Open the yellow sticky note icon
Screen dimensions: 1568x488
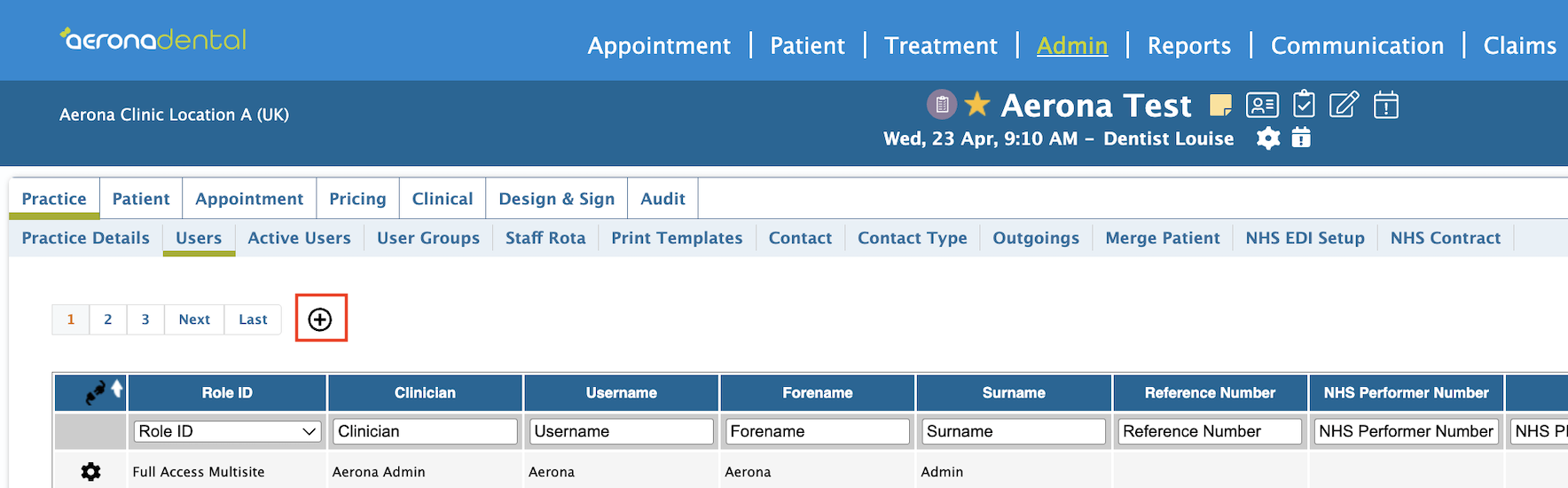tap(1221, 106)
